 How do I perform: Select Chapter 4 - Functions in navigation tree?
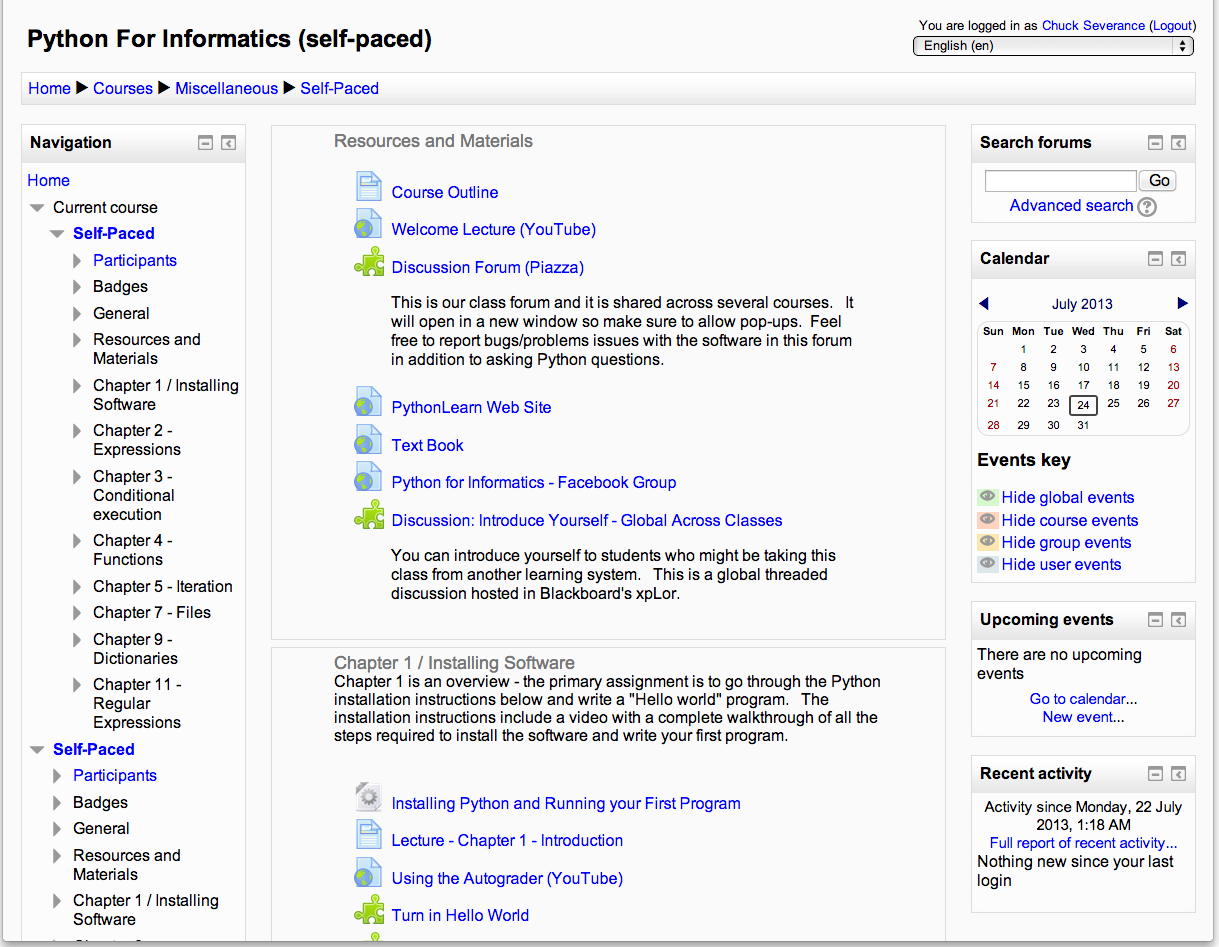tap(133, 550)
